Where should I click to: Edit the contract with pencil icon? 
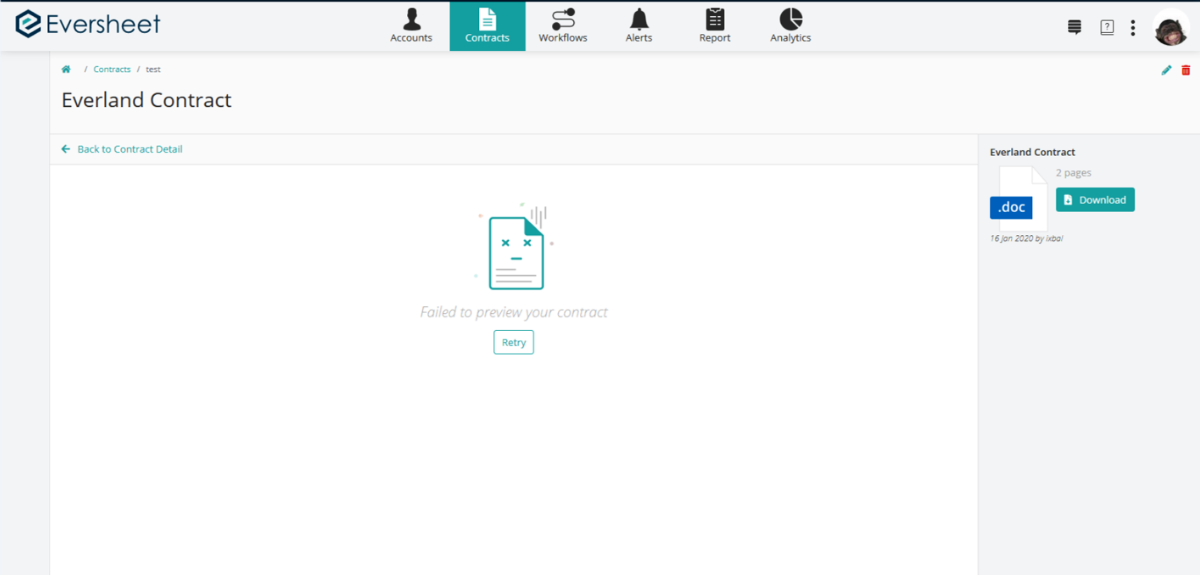[x=1166, y=70]
